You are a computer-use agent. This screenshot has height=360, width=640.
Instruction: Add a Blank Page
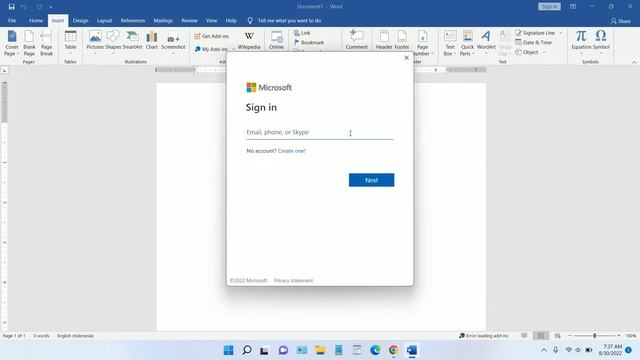coord(29,43)
